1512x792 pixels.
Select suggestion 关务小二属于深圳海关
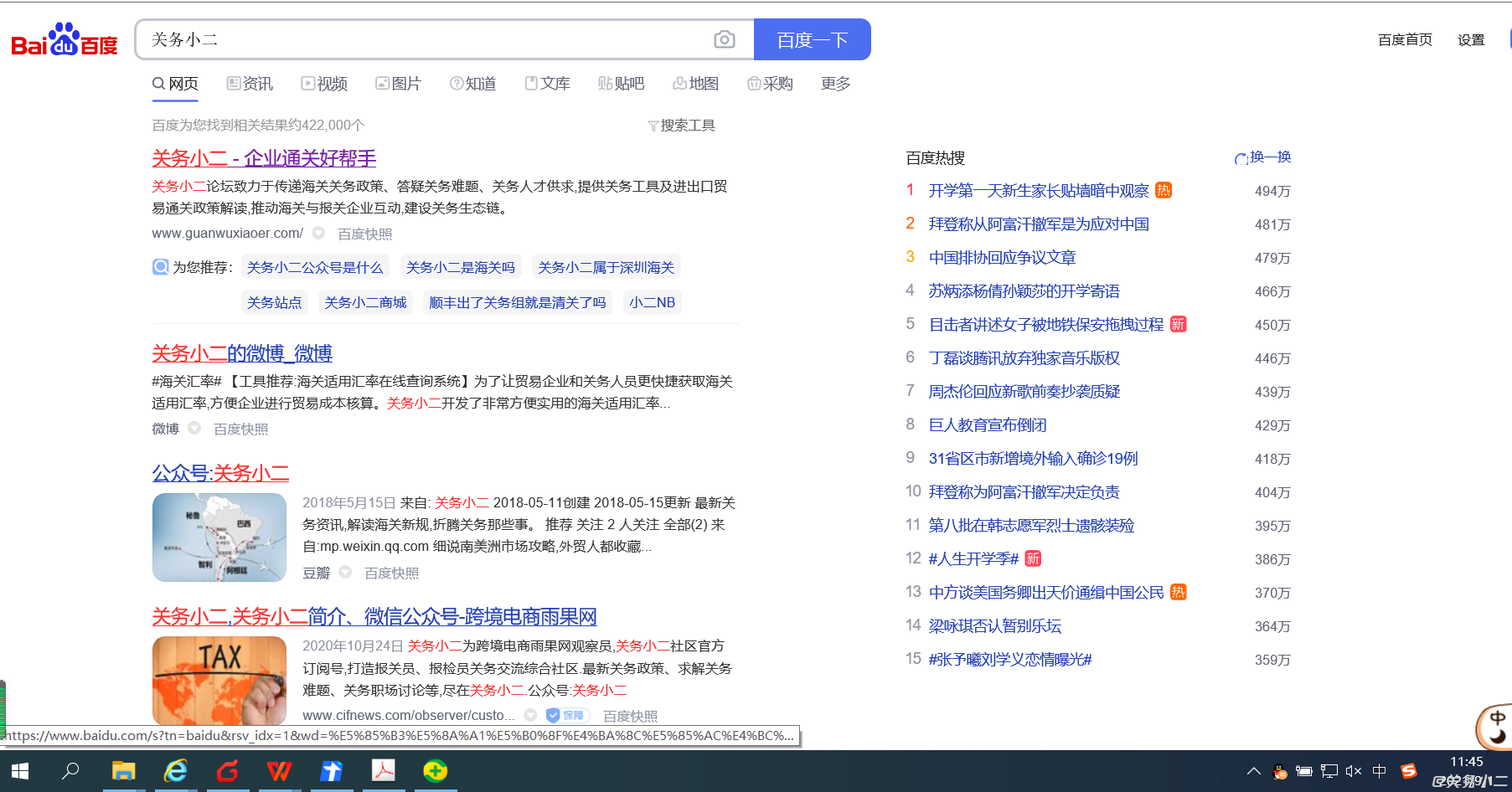(606, 267)
